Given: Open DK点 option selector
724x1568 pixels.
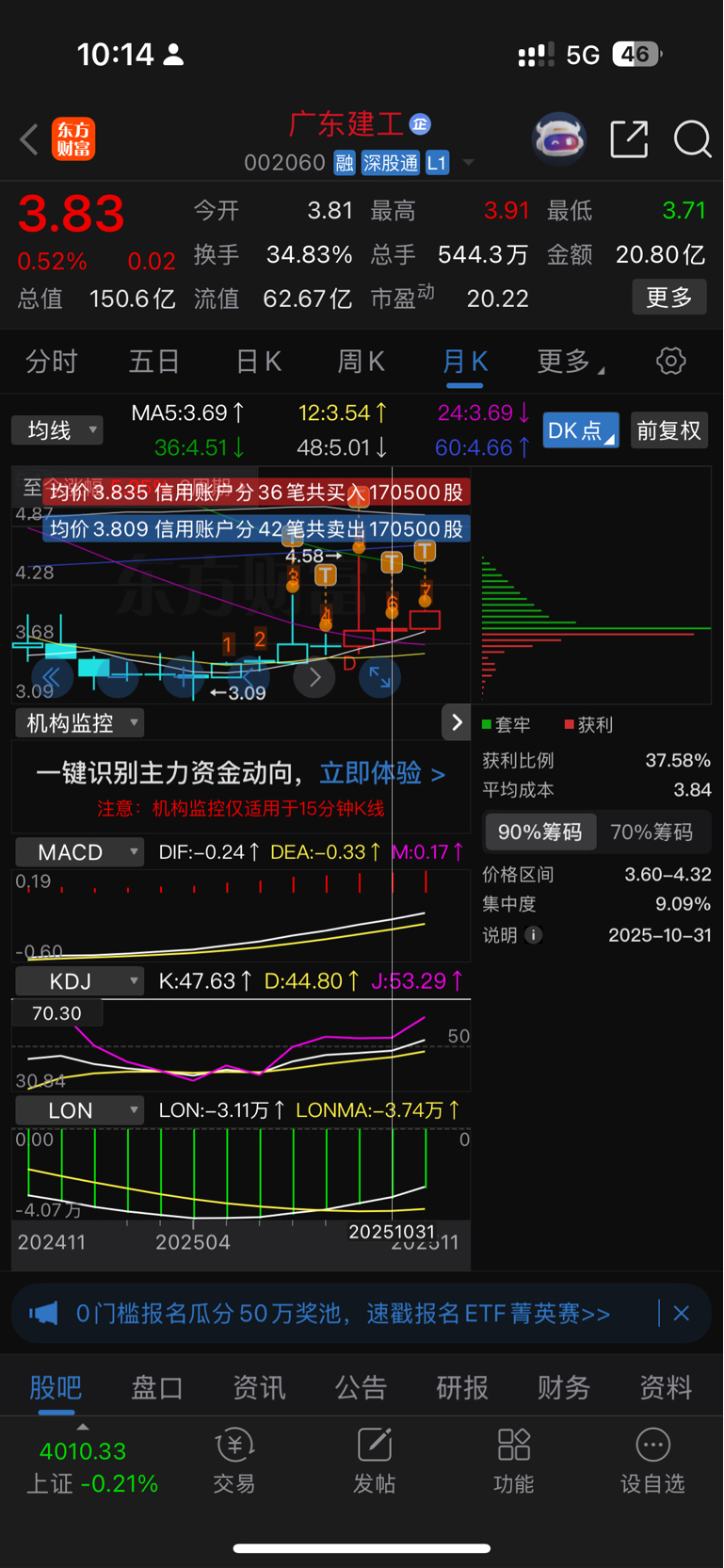Looking at the screenshot, I should (581, 430).
